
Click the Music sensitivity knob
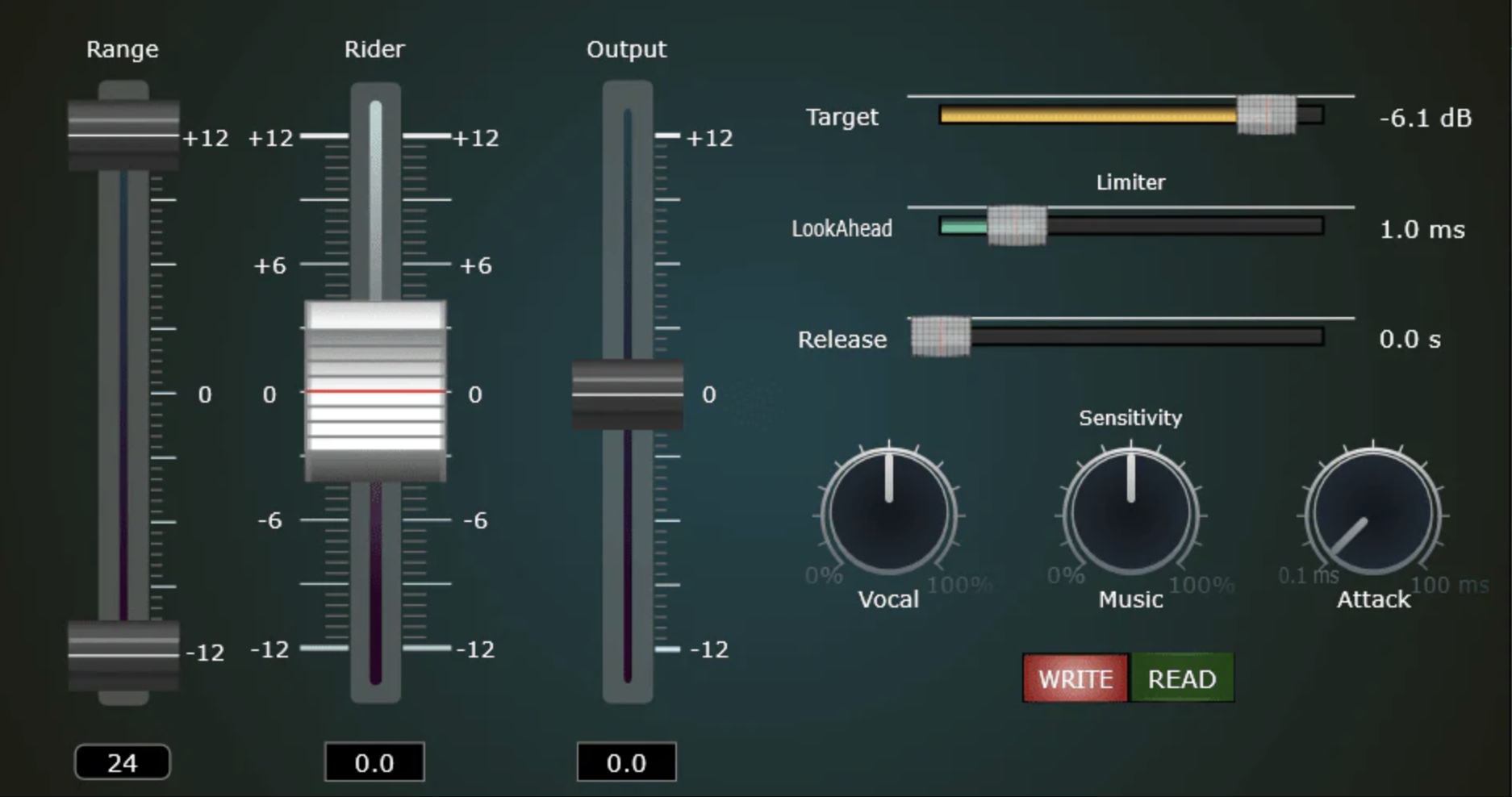pyautogui.click(x=1130, y=512)
